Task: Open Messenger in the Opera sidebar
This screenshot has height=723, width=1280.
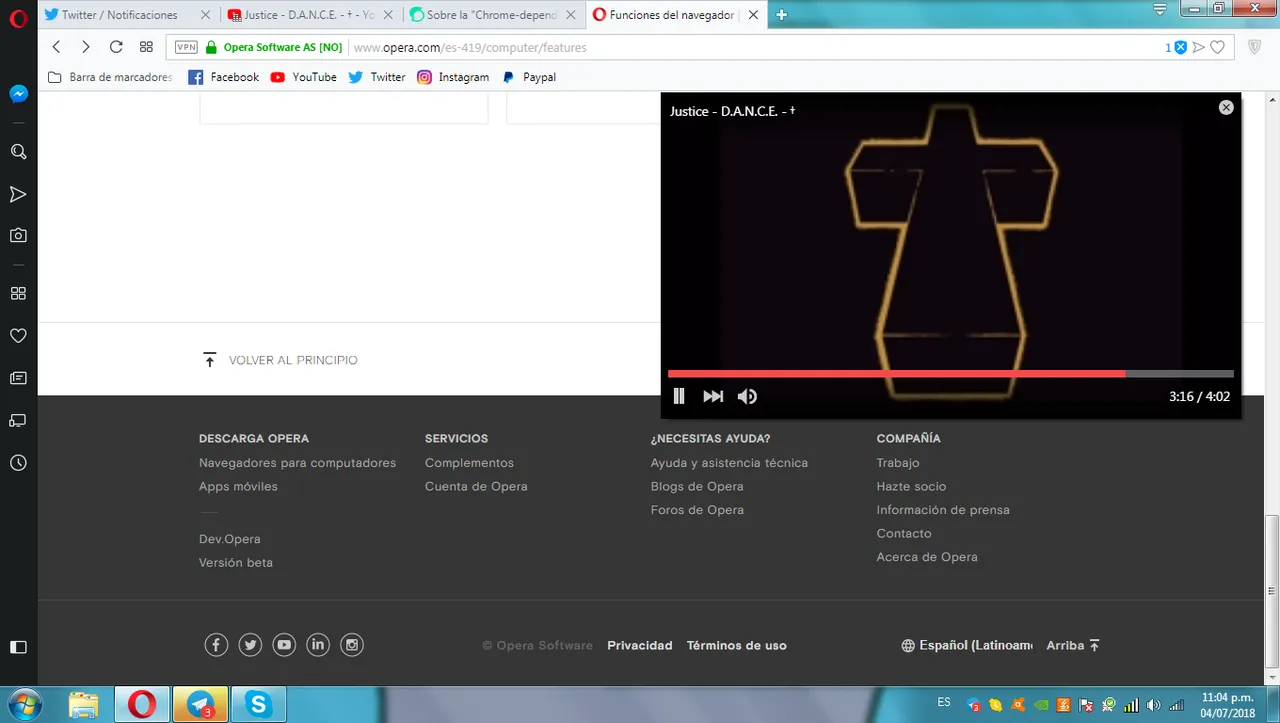Action: (x=18, y=94)
